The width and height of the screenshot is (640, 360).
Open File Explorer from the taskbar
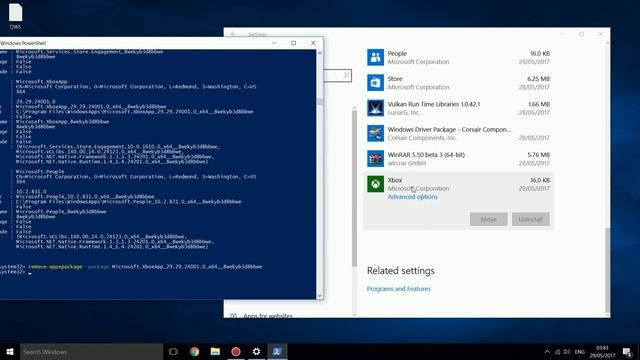215,351
